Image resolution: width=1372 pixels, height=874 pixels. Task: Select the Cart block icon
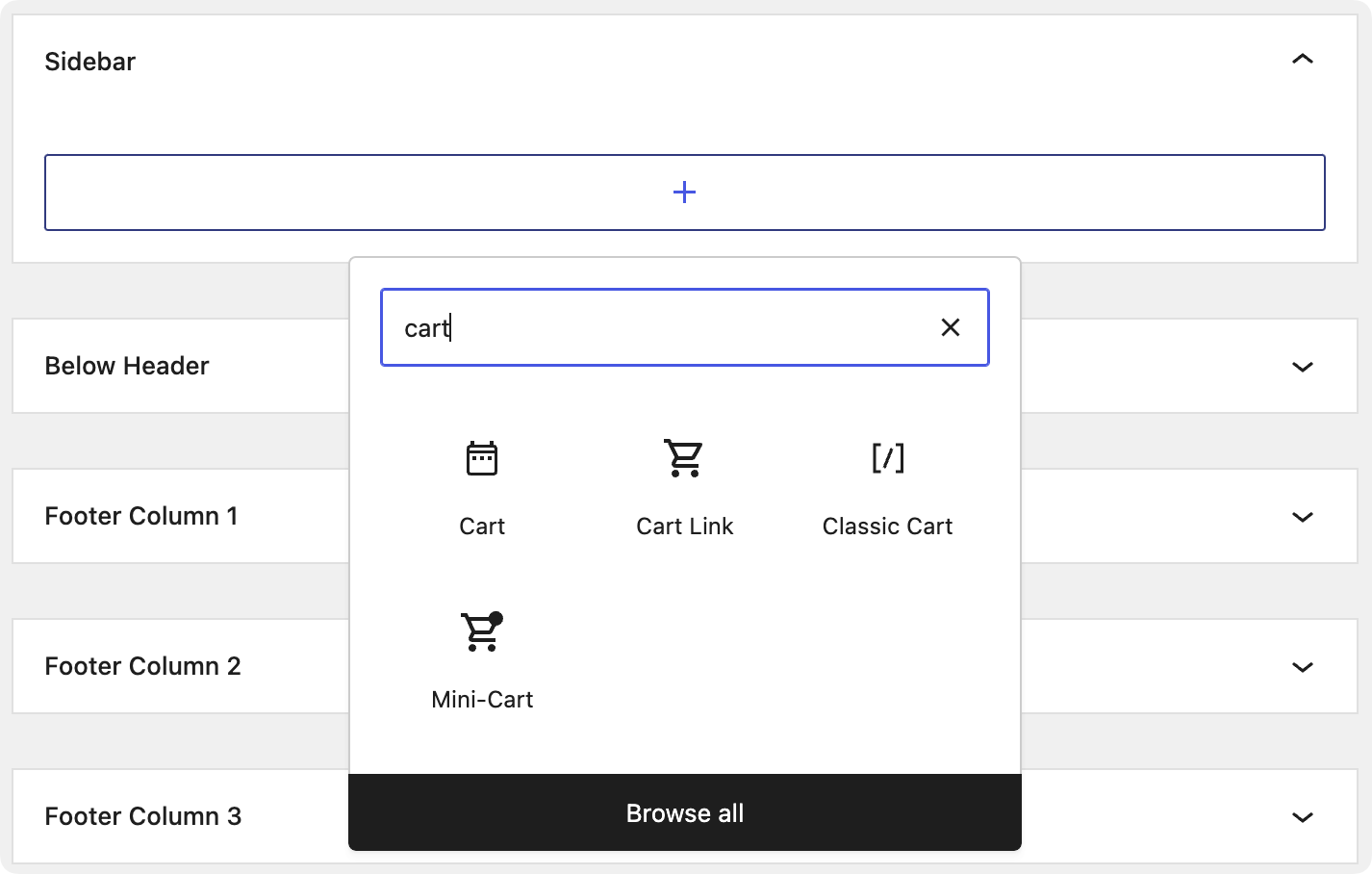point(482,486)
